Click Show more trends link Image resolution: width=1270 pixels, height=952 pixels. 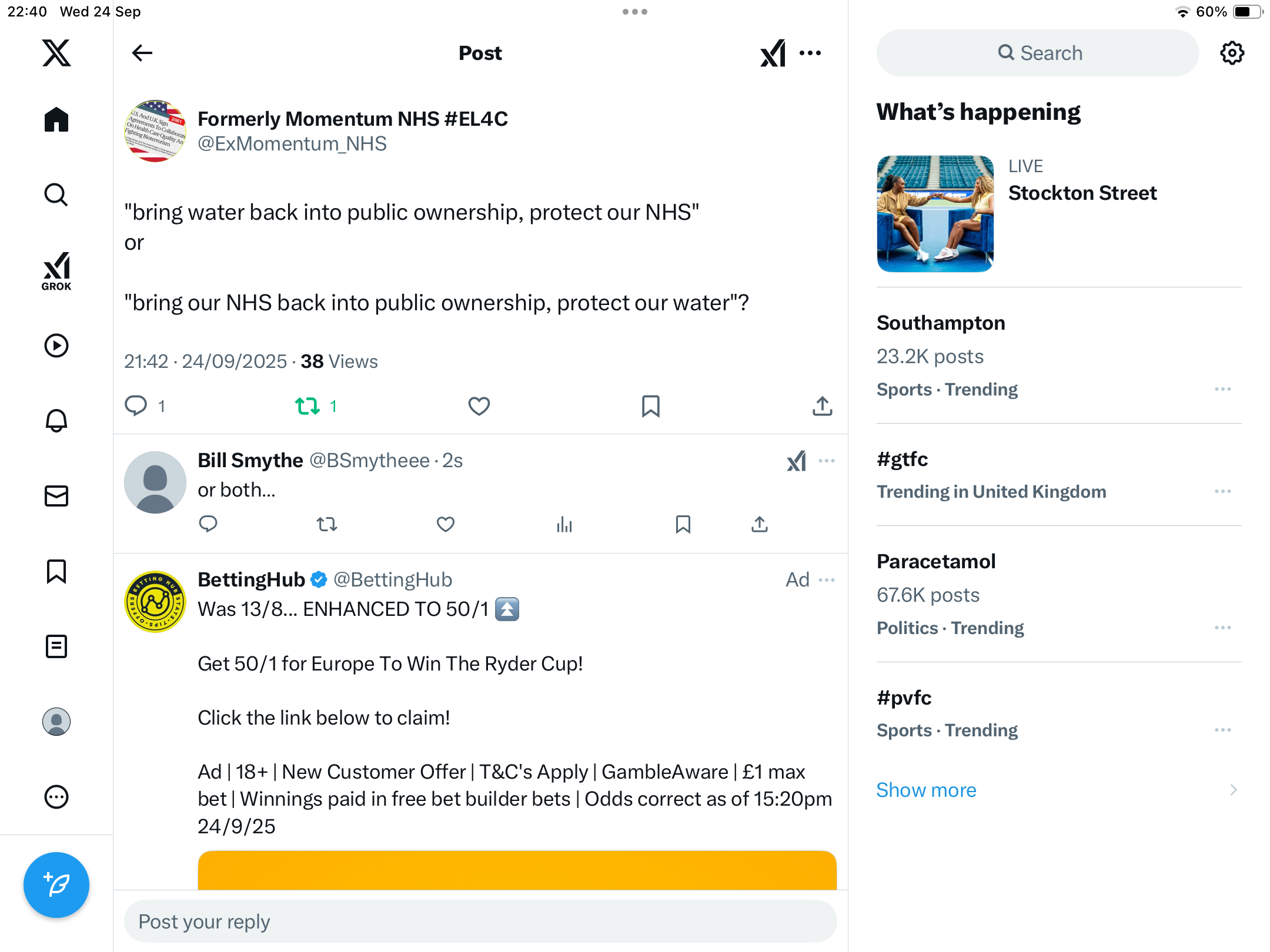[x=926, y=790]
